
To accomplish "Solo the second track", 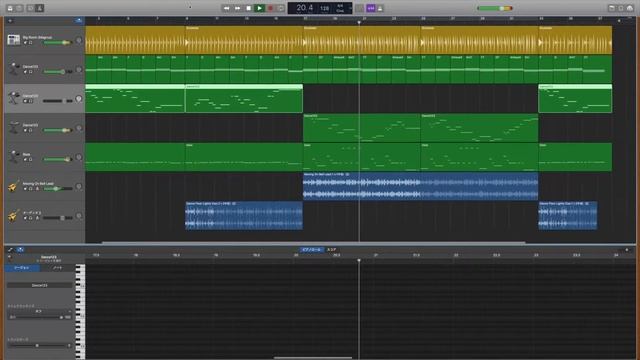I will coord(31,72).
